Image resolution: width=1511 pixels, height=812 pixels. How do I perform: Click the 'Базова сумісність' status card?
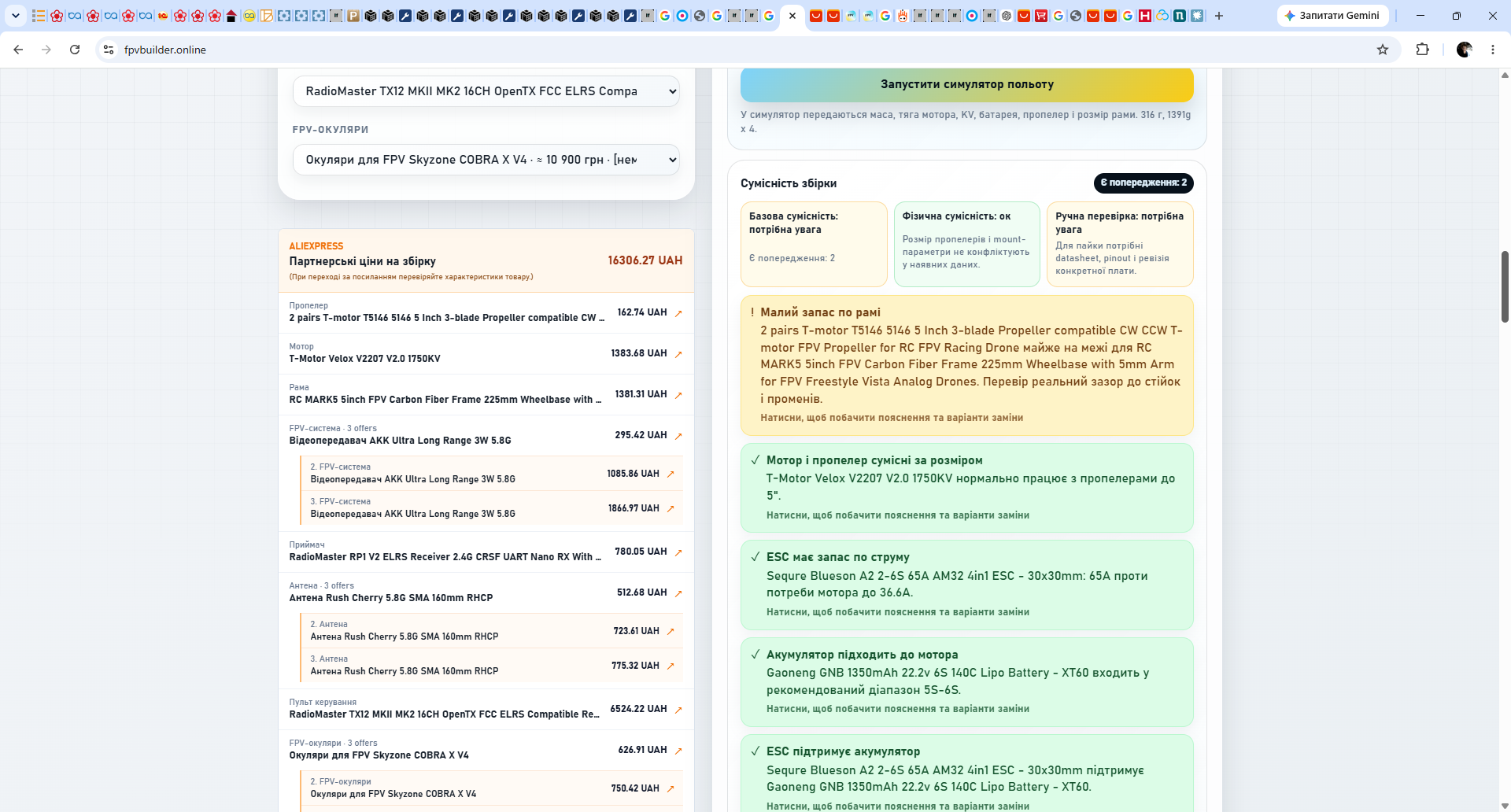point(814,244)
